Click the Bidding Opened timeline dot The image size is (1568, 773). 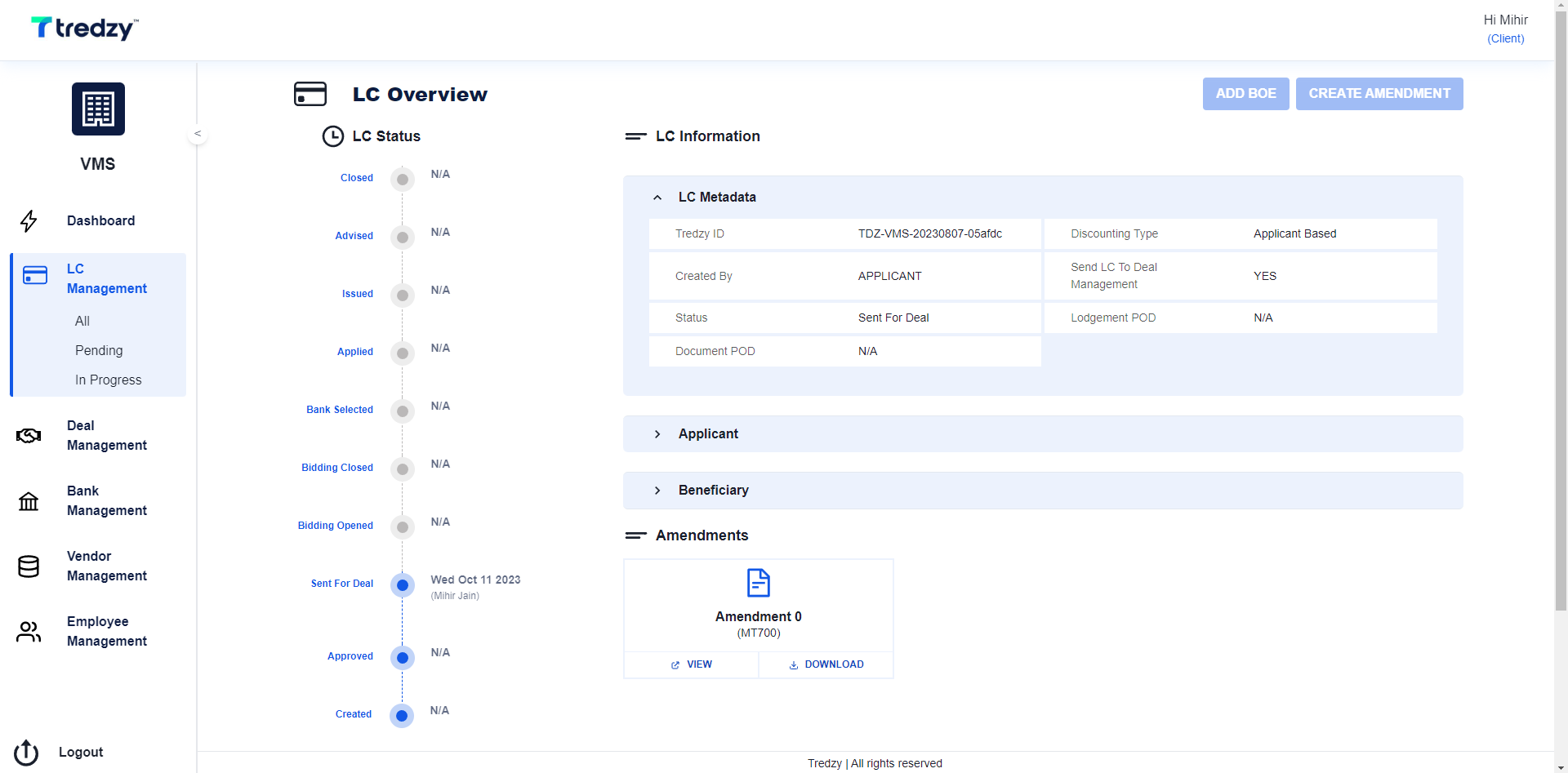(403, 527)
